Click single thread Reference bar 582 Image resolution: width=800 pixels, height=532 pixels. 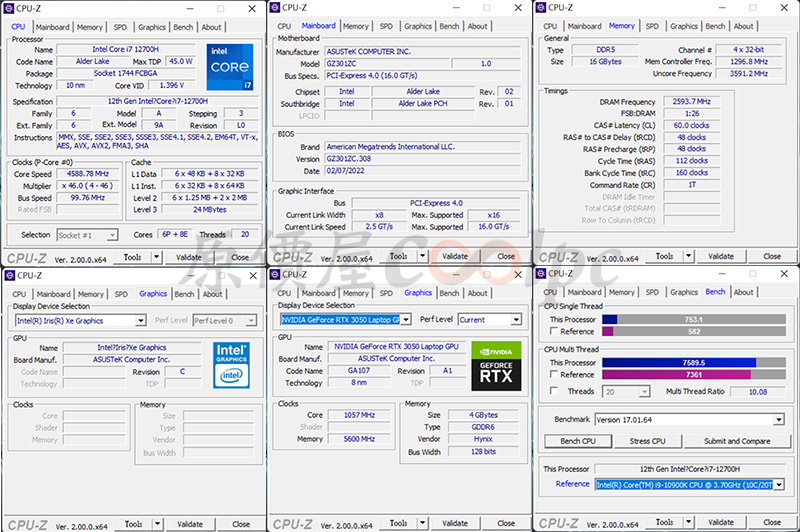tap(694, 331)
